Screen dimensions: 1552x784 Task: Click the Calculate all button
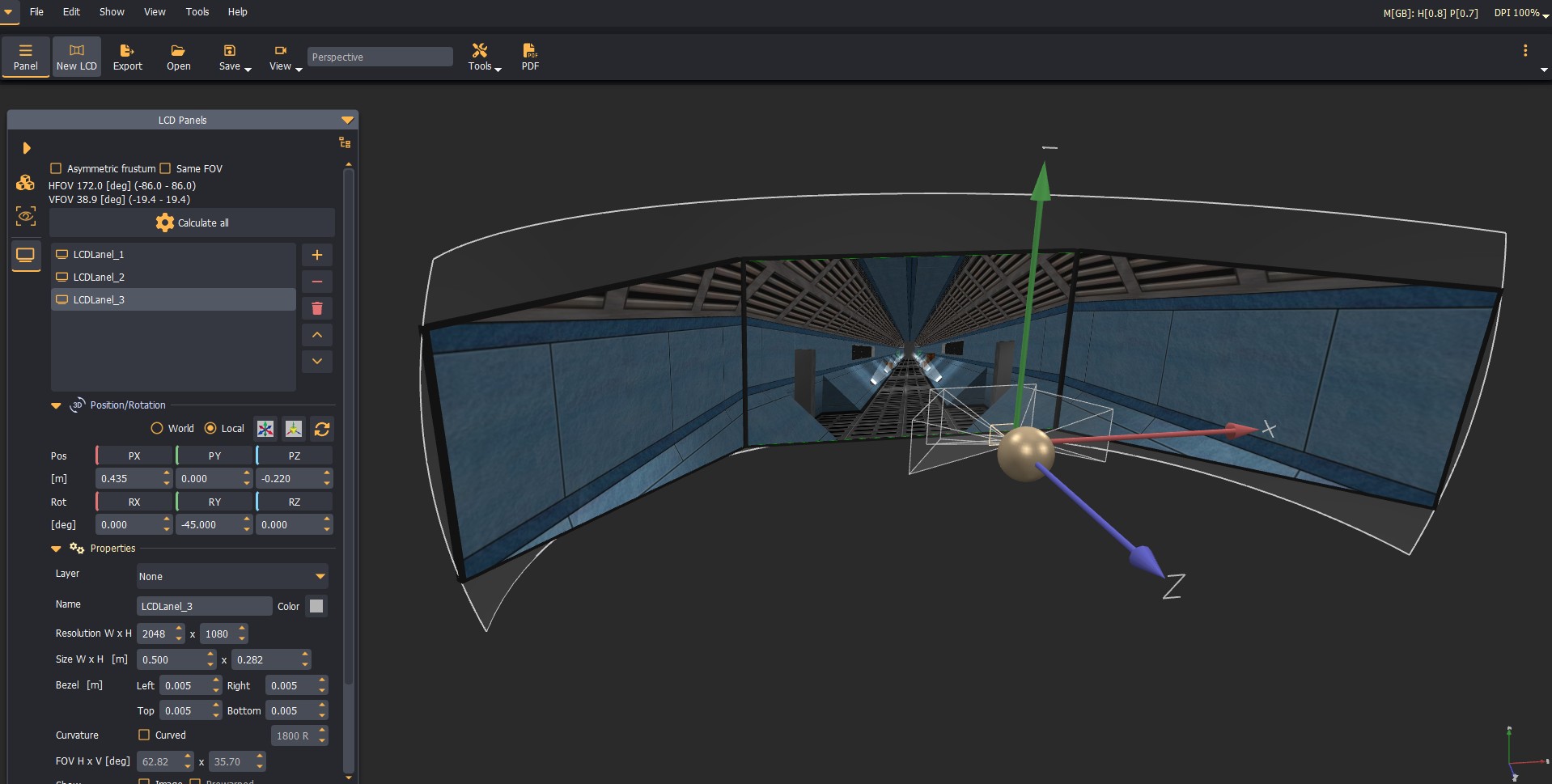pyautogui.click(x=193, y=222)
